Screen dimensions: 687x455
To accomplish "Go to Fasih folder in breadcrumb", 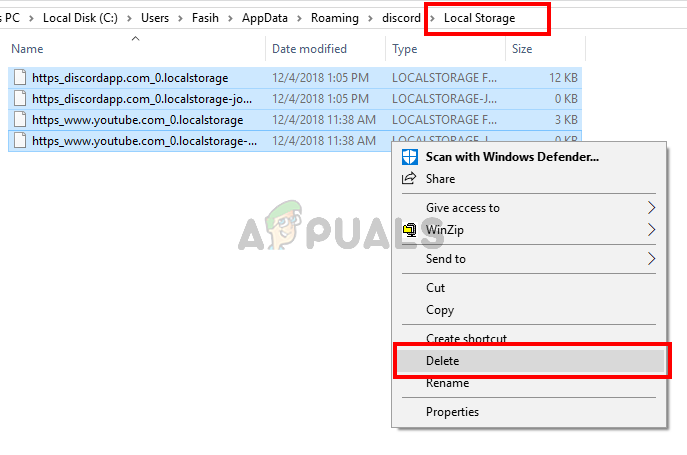I will coord(205,18).
